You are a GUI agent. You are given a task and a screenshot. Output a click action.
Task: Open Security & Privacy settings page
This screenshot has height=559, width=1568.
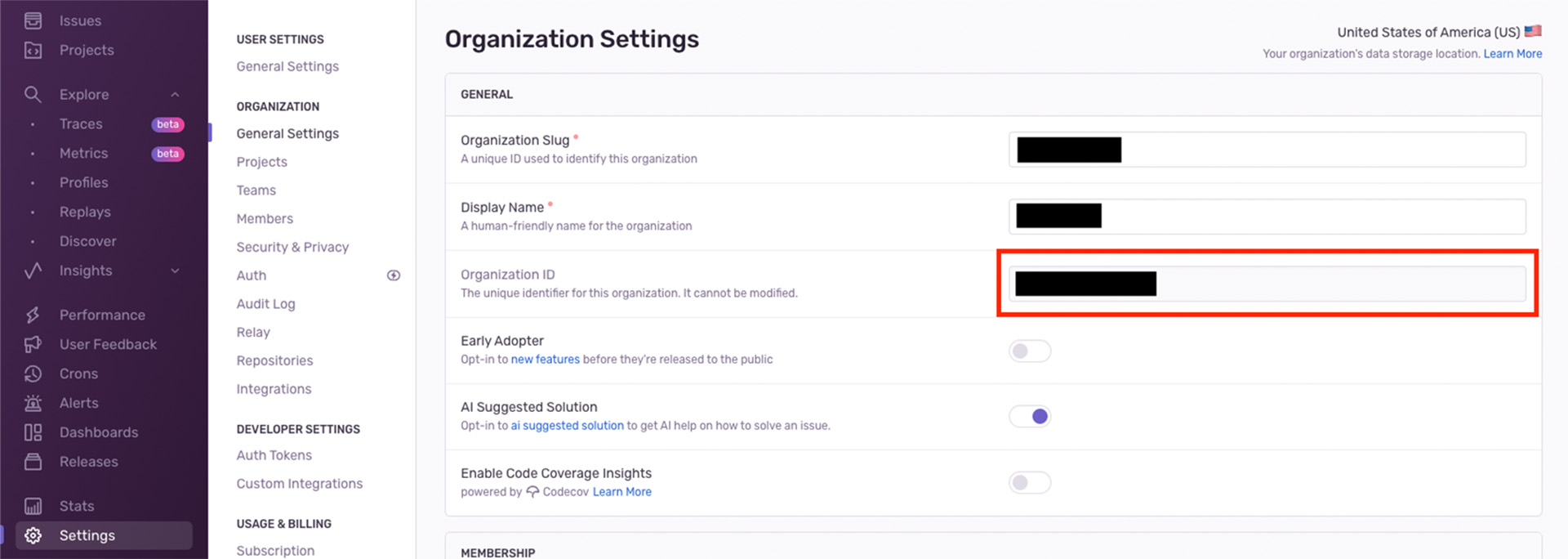(292, 247)
